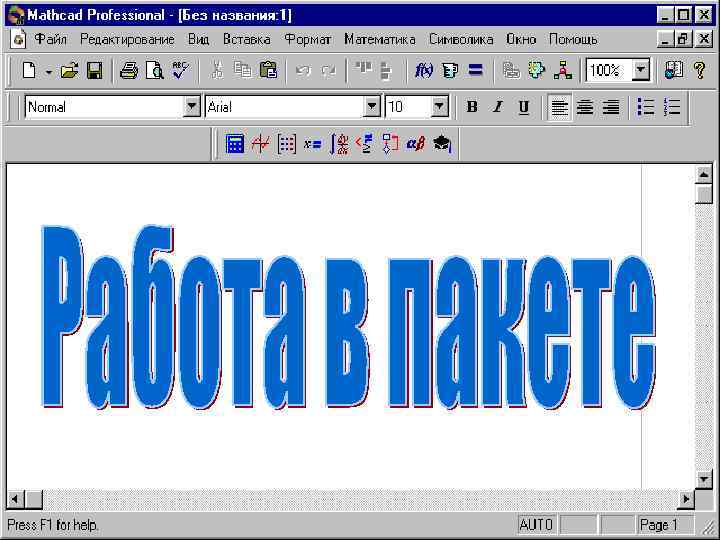Open the Редактирование menu
This screenshot has height=540, width=720.
coord(127,39)
